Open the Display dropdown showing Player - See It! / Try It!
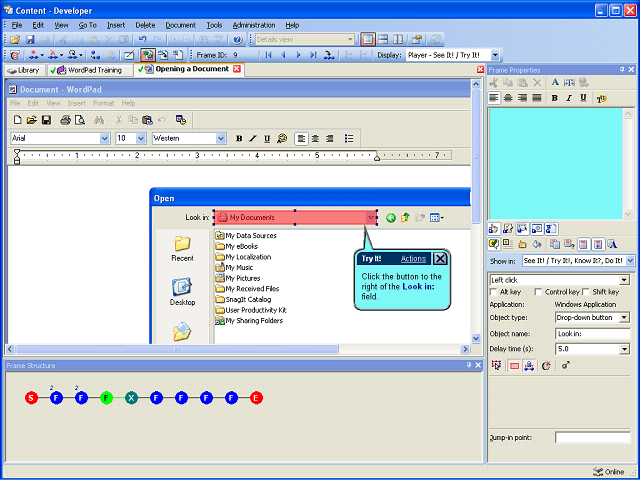Image resolution: width=640 pixels, height=480 pixels. coord(495,55)
